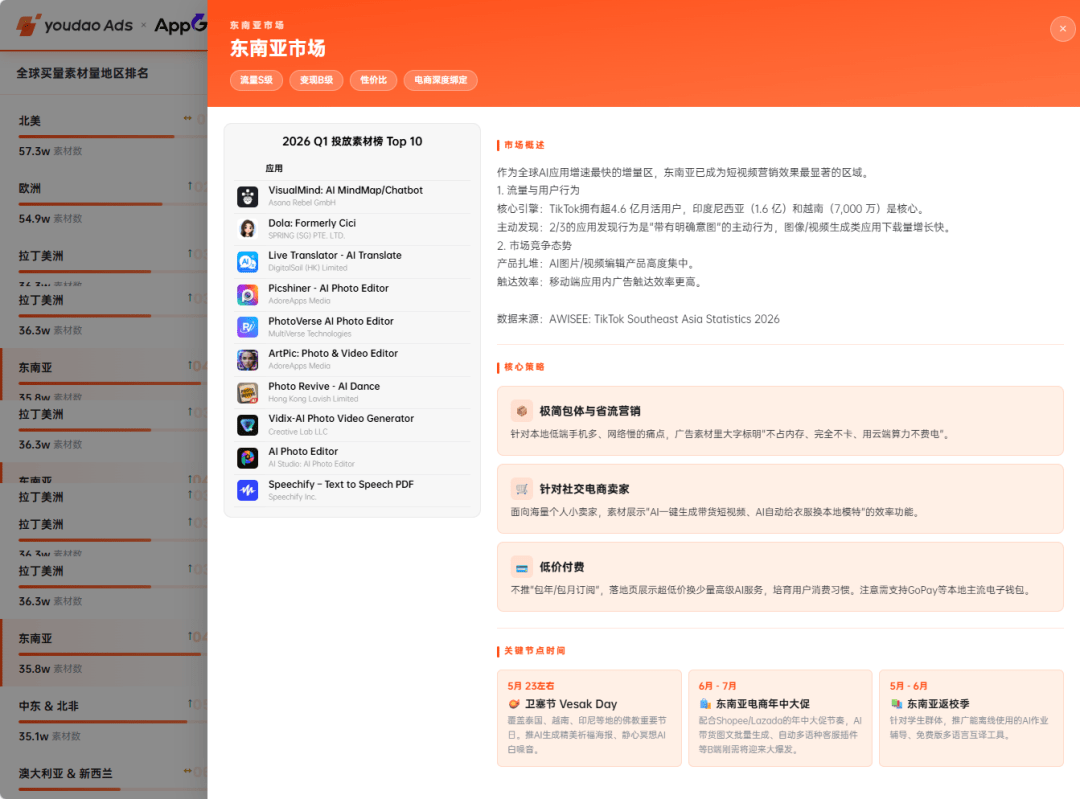The height and width of the screenshot is (799, 1080).
Task: Click the 关键节点时间 section heading
Action: click(534, 651)
